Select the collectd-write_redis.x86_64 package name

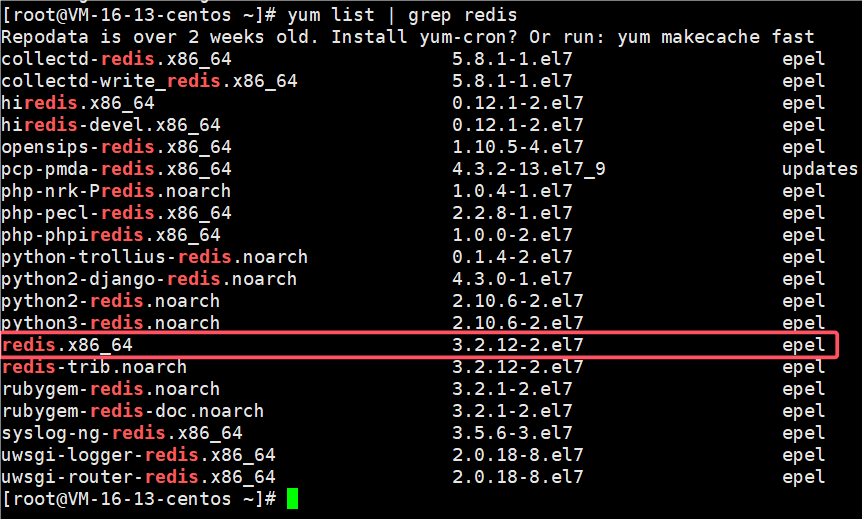[149, 81]
